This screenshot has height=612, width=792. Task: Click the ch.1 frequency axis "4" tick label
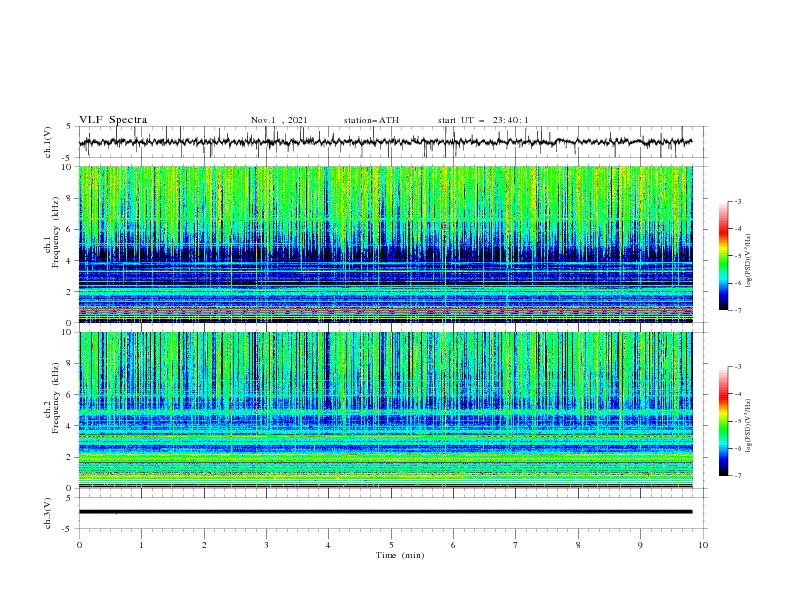point(70,261)
